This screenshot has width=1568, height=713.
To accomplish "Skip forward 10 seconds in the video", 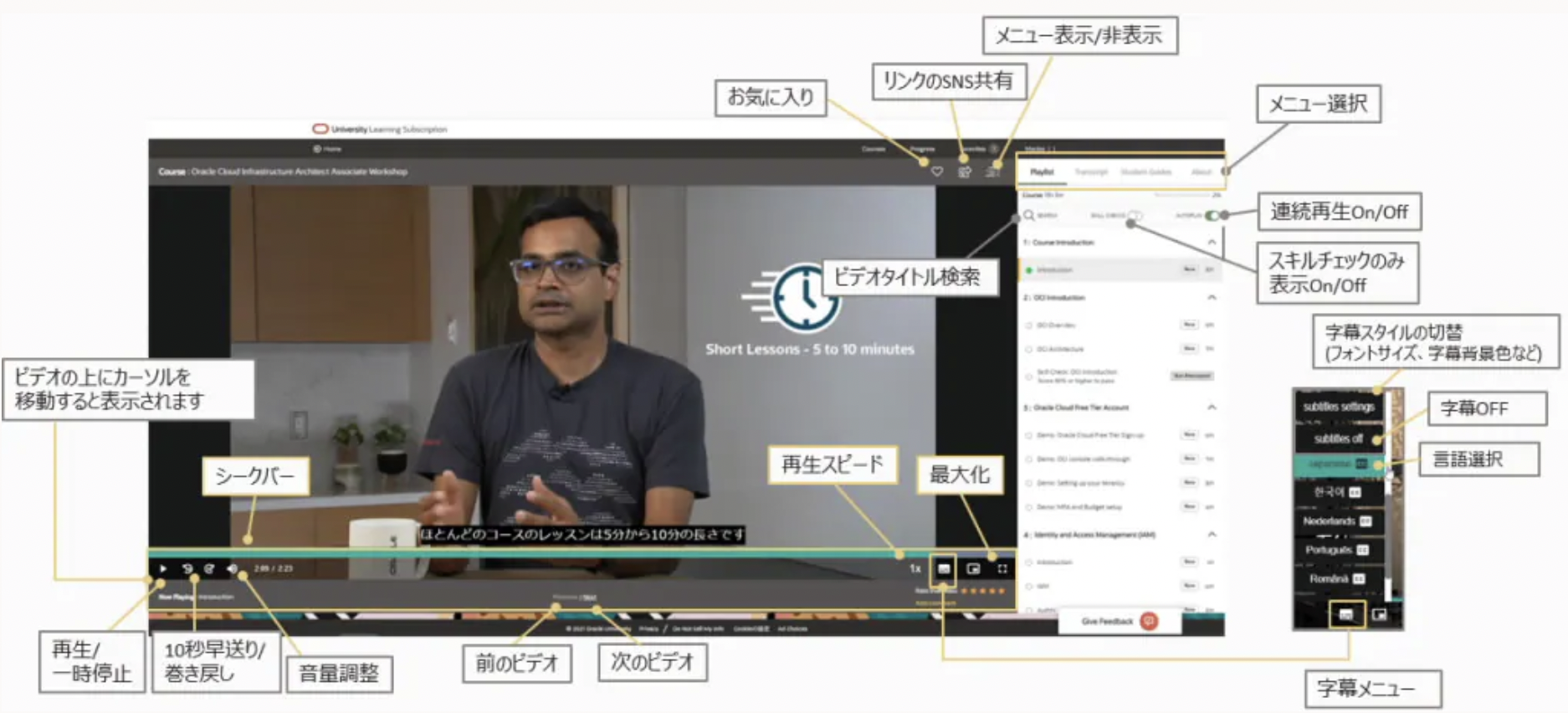I will coord(209,569).
